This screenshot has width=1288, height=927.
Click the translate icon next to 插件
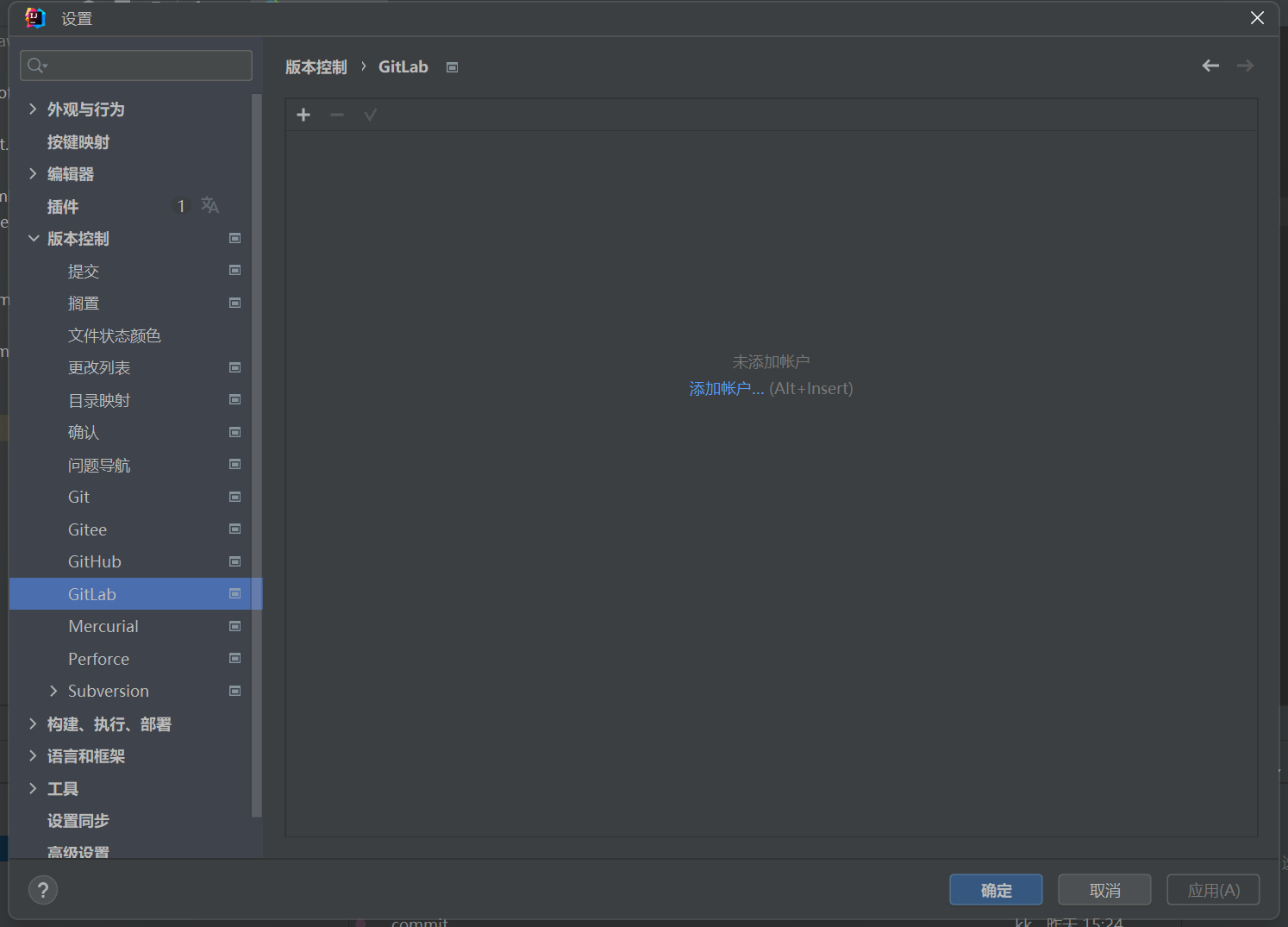pos(209,205)
